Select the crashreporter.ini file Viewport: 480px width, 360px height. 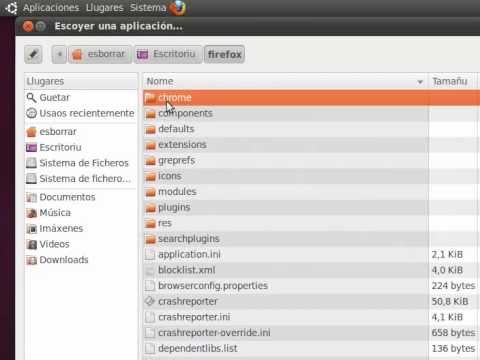[312, 317]
